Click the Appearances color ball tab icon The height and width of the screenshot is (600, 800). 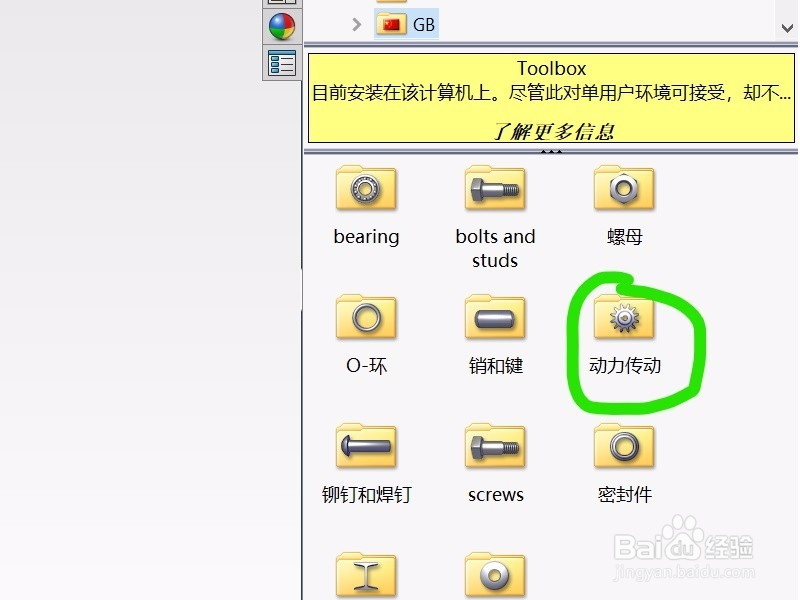282,27
